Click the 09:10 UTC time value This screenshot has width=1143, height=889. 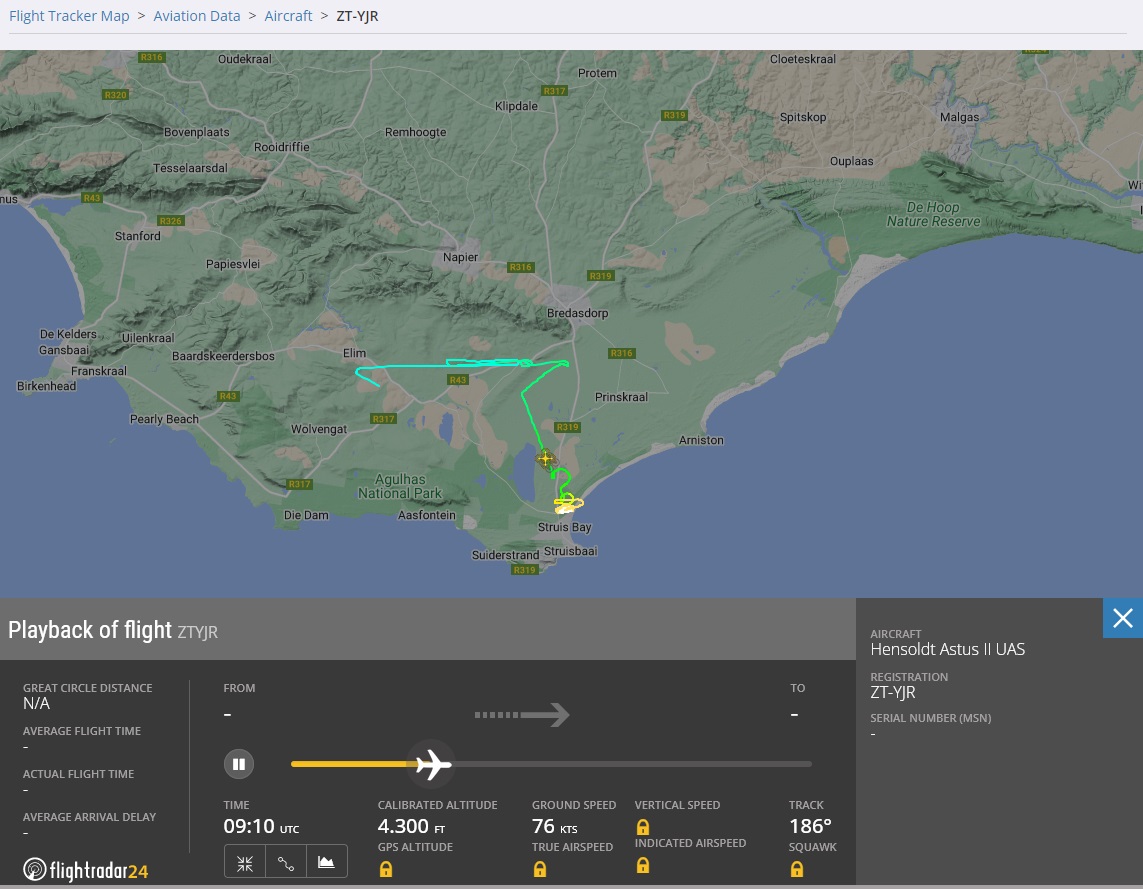click(x=261, y=826)
